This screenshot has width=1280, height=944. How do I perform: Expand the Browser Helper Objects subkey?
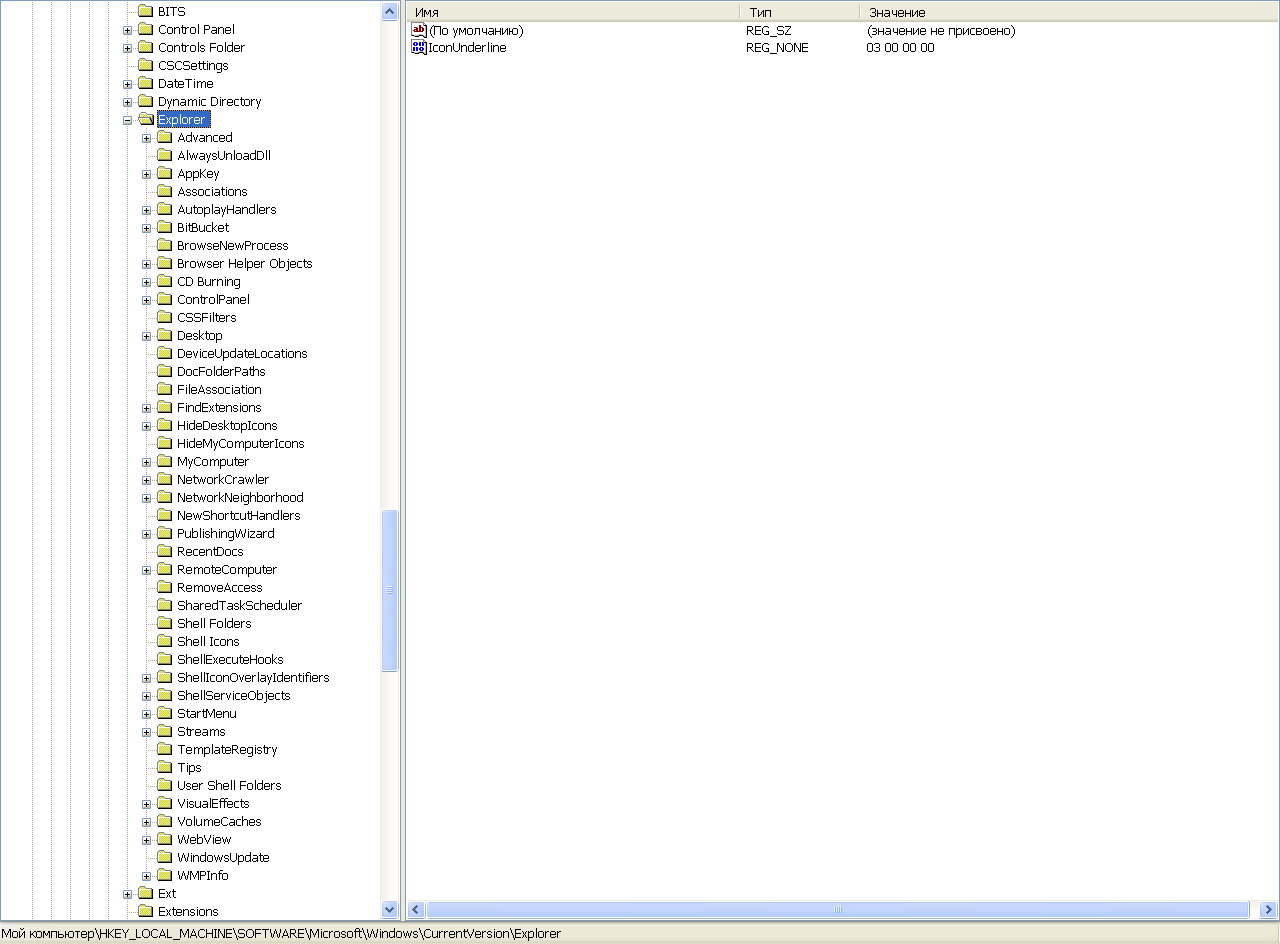(146, 264)
